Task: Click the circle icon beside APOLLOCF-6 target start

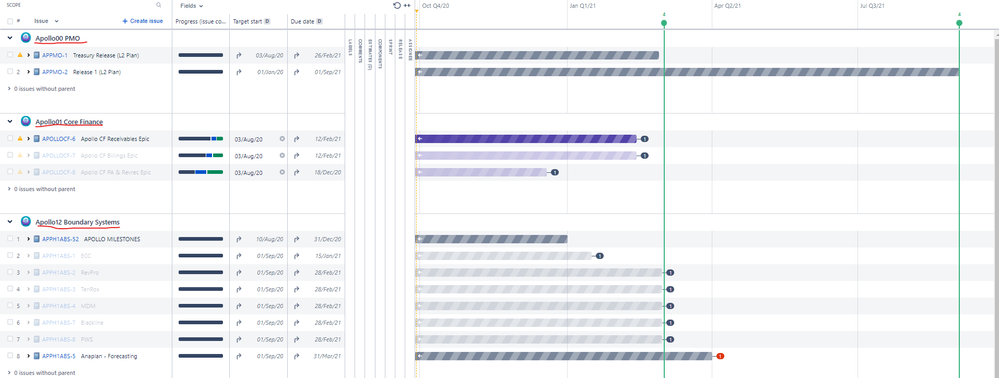Action: [x=282, y=138]
